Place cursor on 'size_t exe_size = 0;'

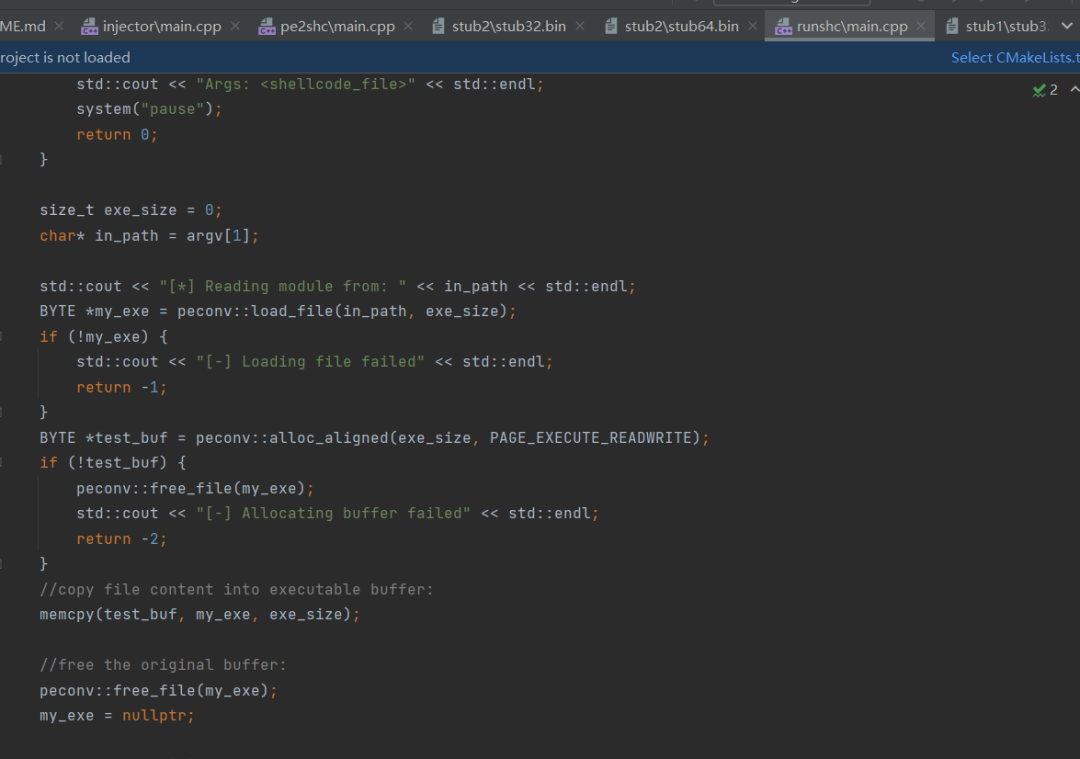pyautogui.click(x=131, y=210)
